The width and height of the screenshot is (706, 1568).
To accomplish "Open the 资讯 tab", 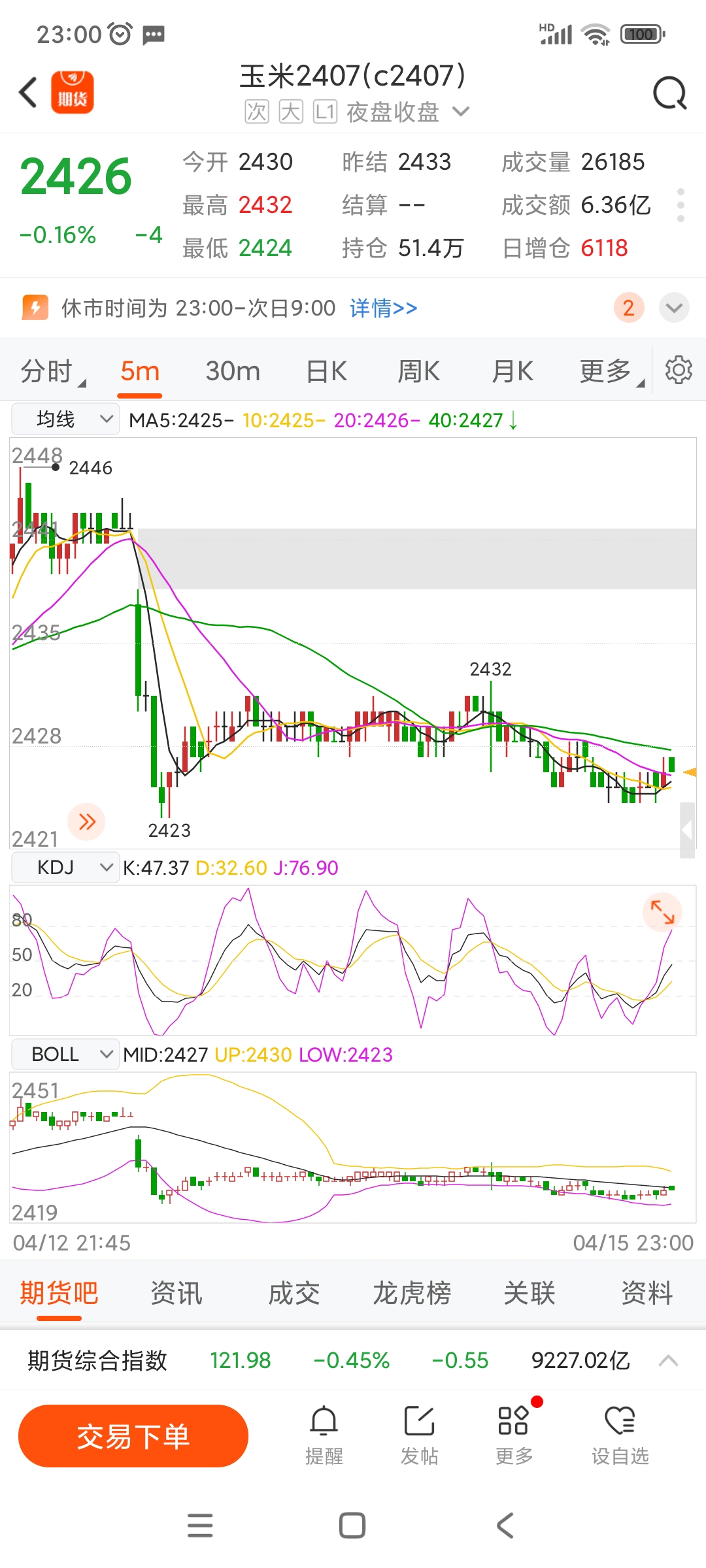I will click(176, 1292).
